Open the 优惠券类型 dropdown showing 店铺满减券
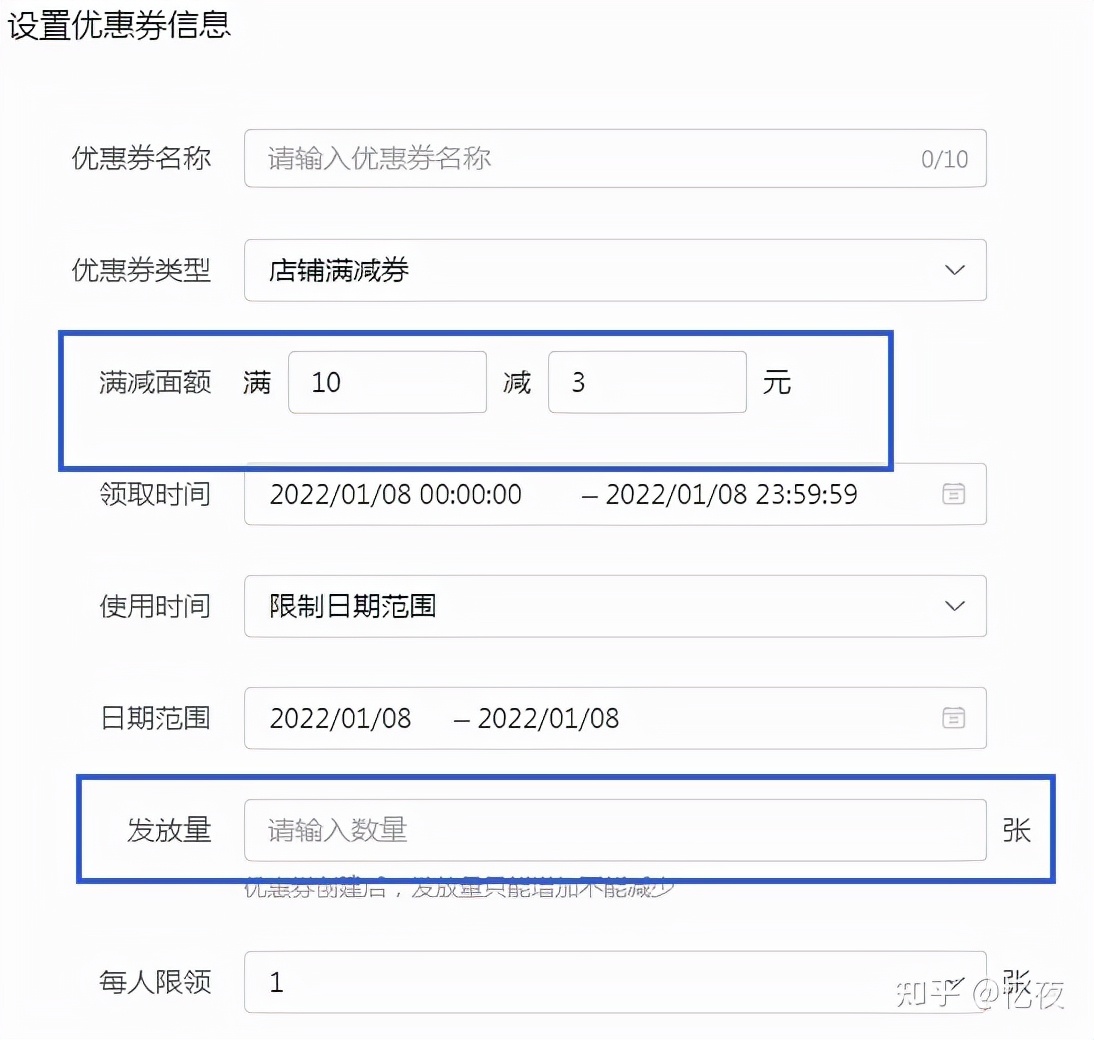This screenshot has height=1040, width=1094. 615,270
